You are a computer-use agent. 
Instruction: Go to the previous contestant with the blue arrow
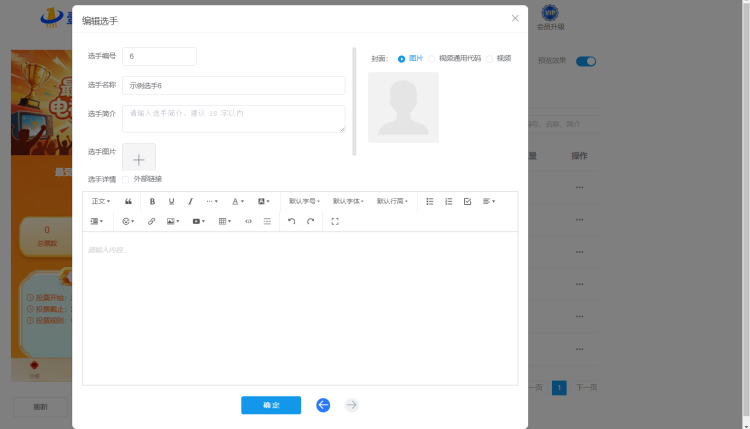tap(323, 405)
